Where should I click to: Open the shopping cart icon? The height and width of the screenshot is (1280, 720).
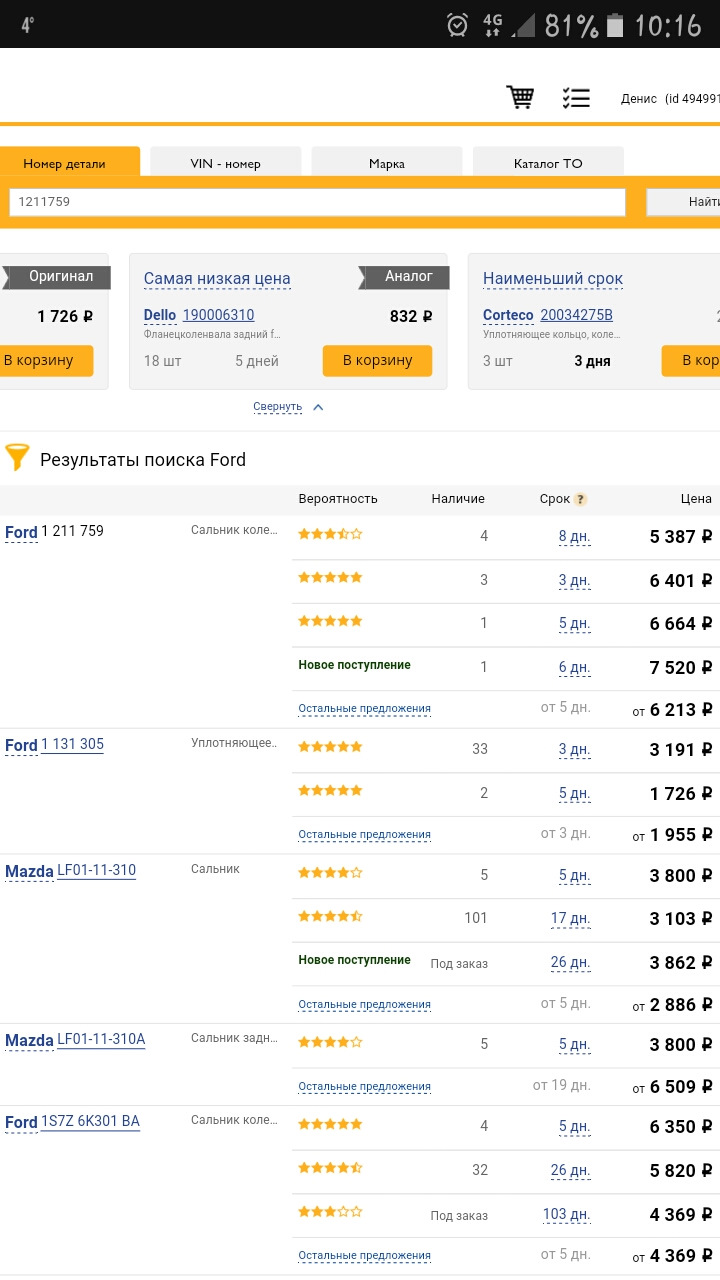(x=520, y=98)
